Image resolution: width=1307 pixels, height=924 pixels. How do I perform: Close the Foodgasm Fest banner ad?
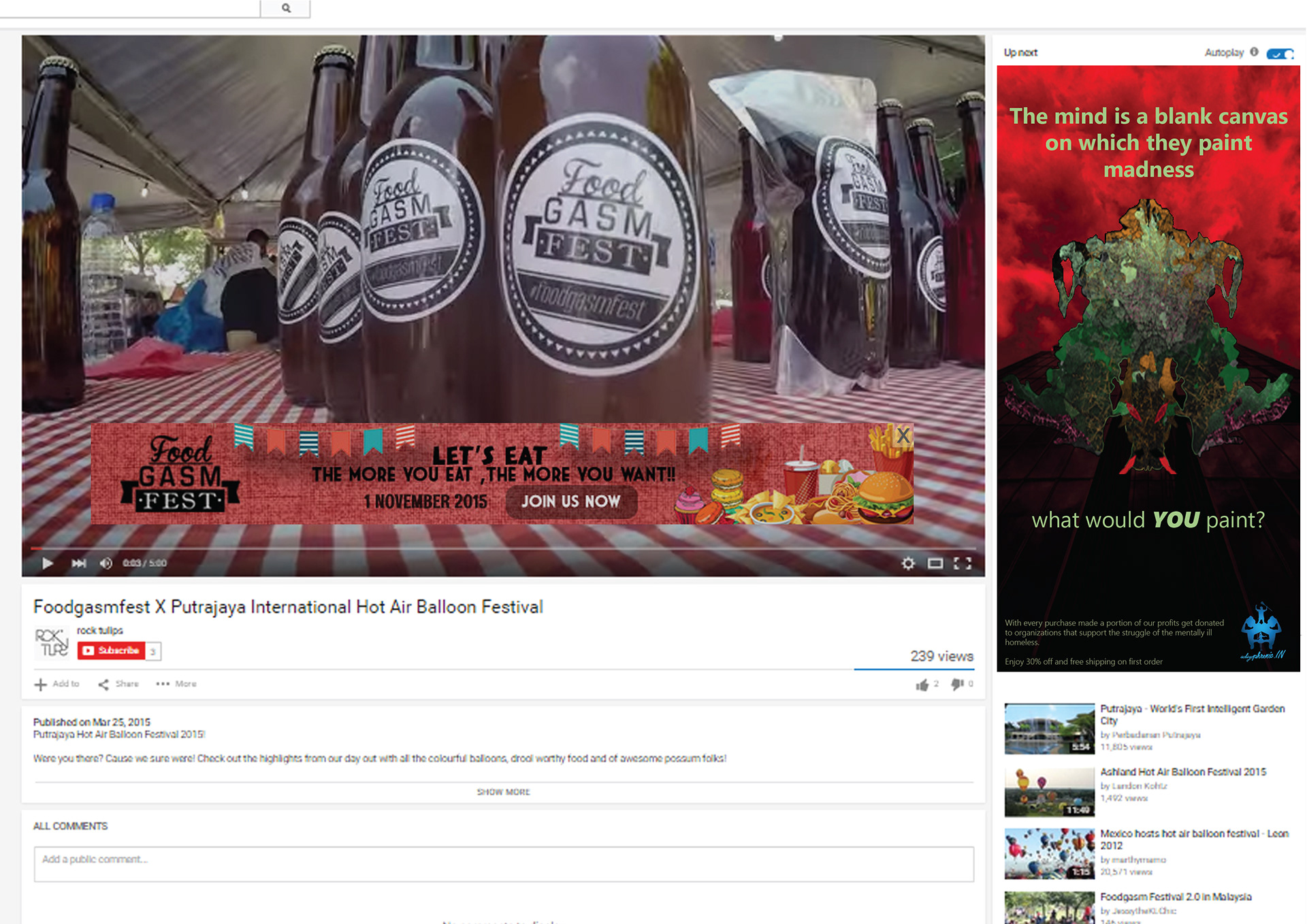point(903,435)
